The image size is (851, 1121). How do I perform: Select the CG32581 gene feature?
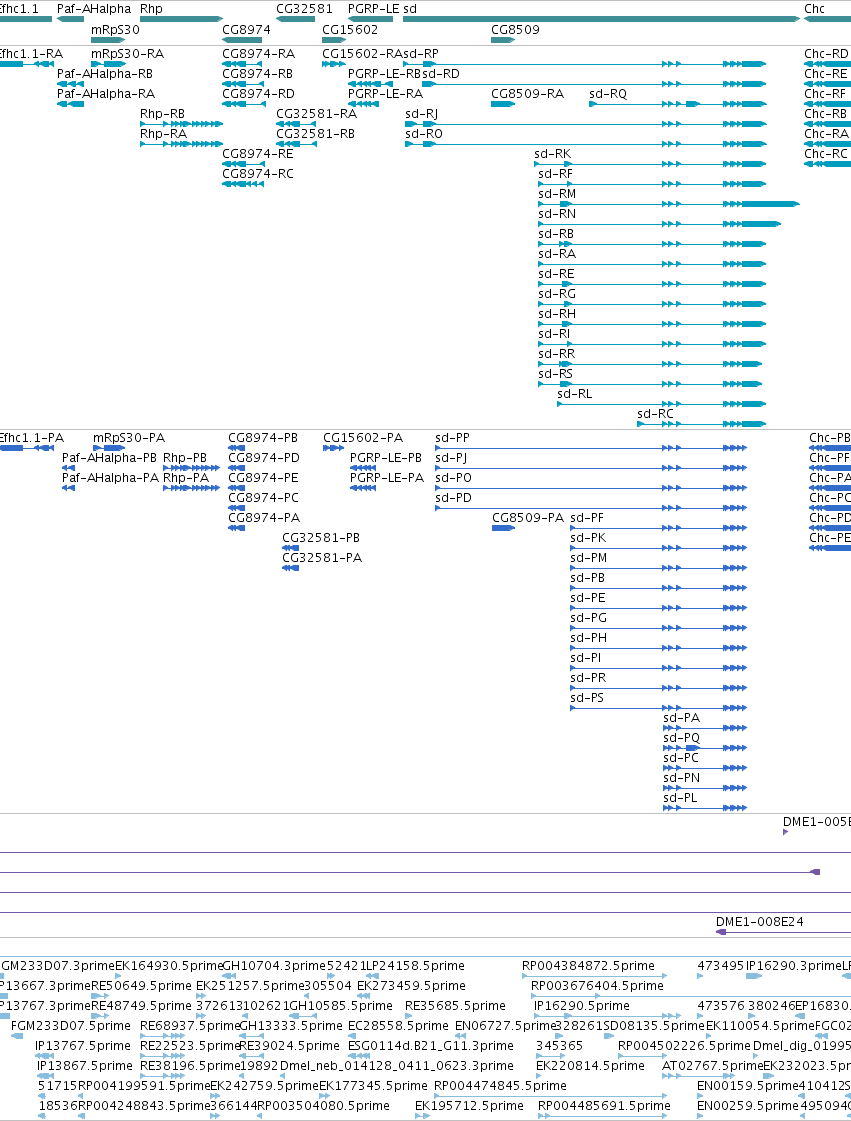pos(295,19)
